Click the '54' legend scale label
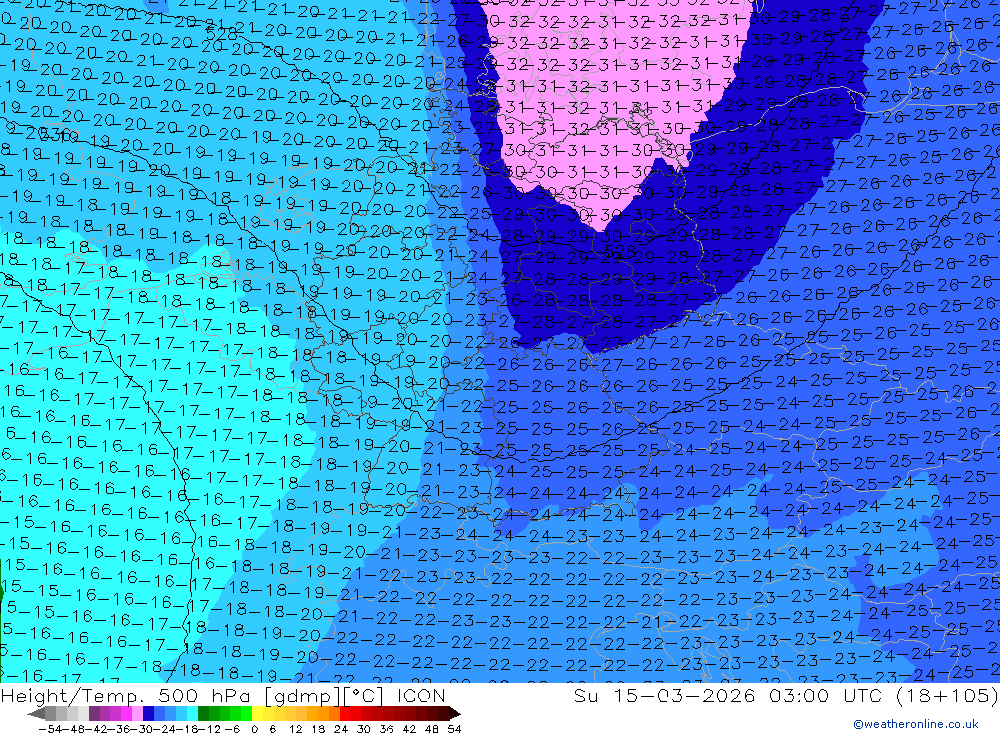This screenshot has width=1000, height=733. 454,729
